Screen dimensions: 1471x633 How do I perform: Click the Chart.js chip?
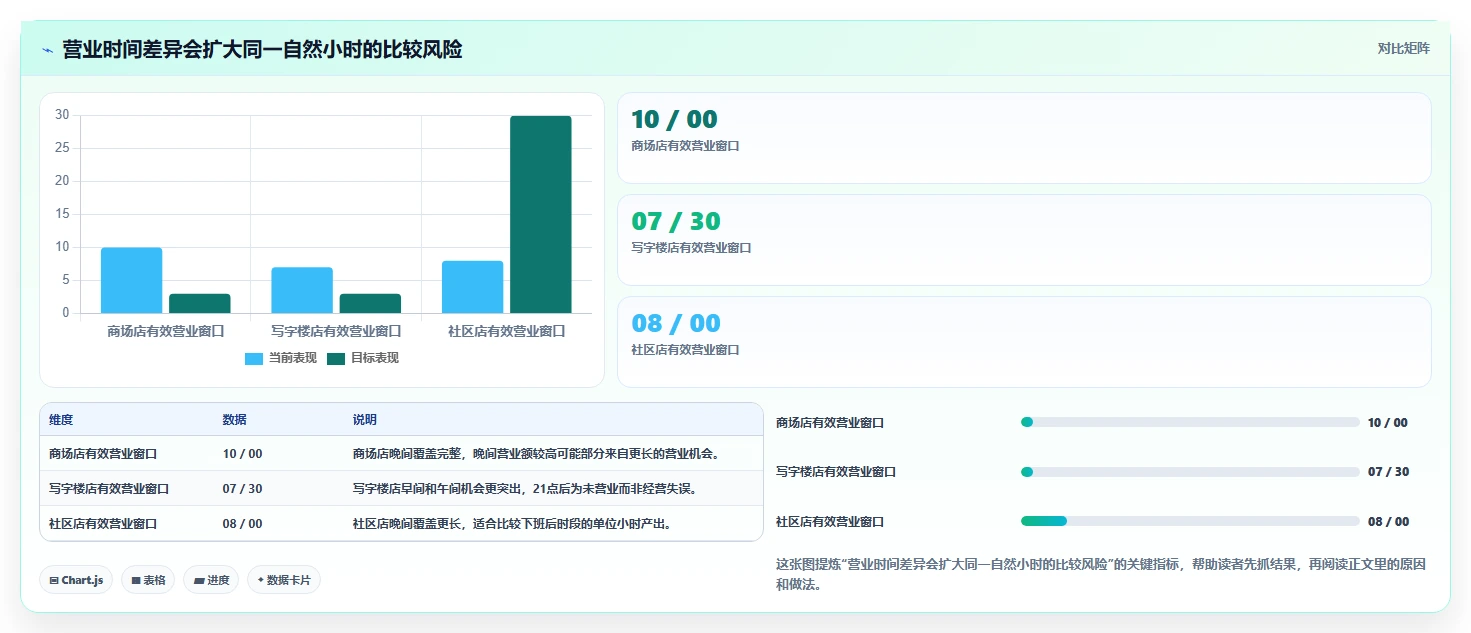coord(76,580)
